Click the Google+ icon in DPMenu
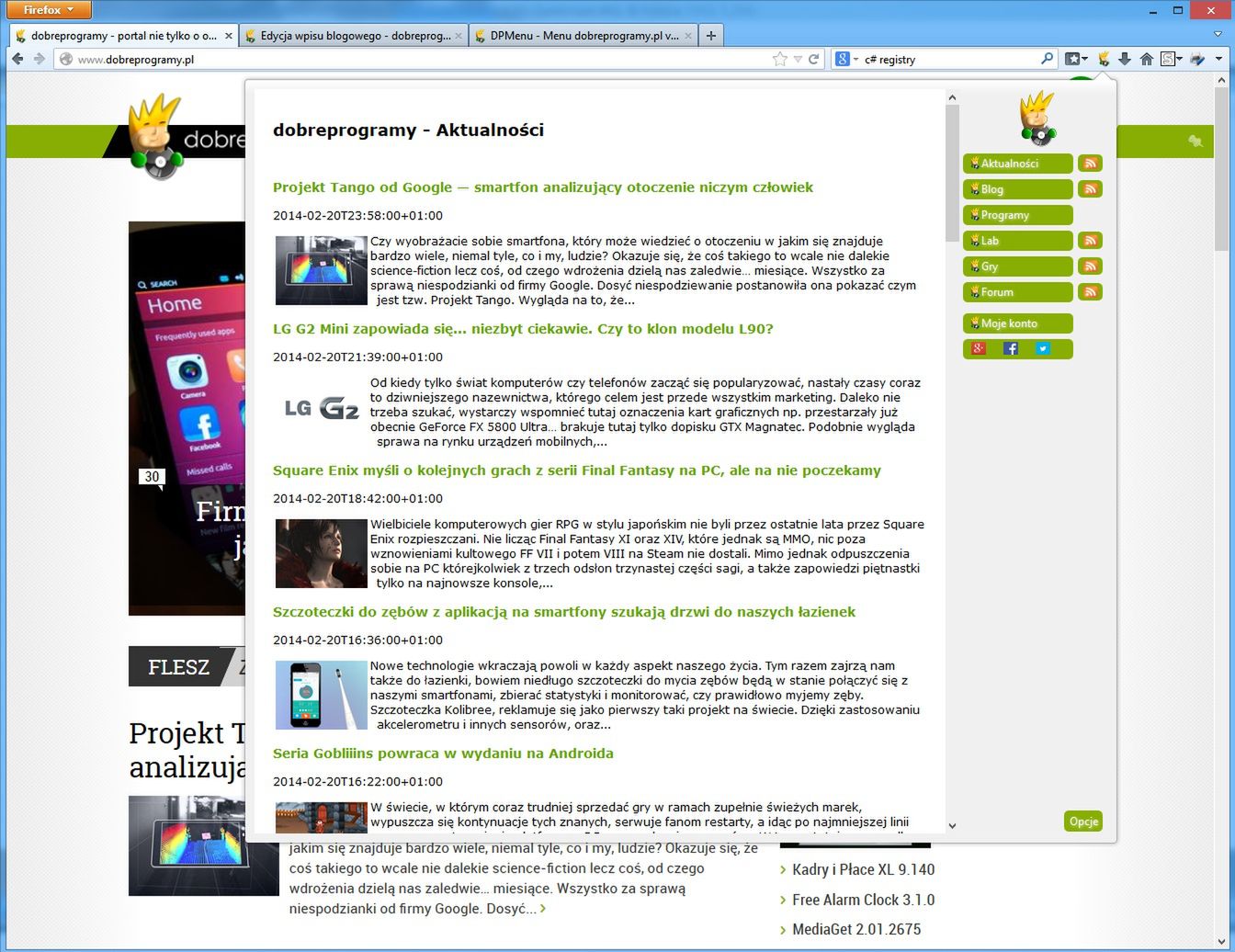This screenshot has width=1235, height=952. 979,348
